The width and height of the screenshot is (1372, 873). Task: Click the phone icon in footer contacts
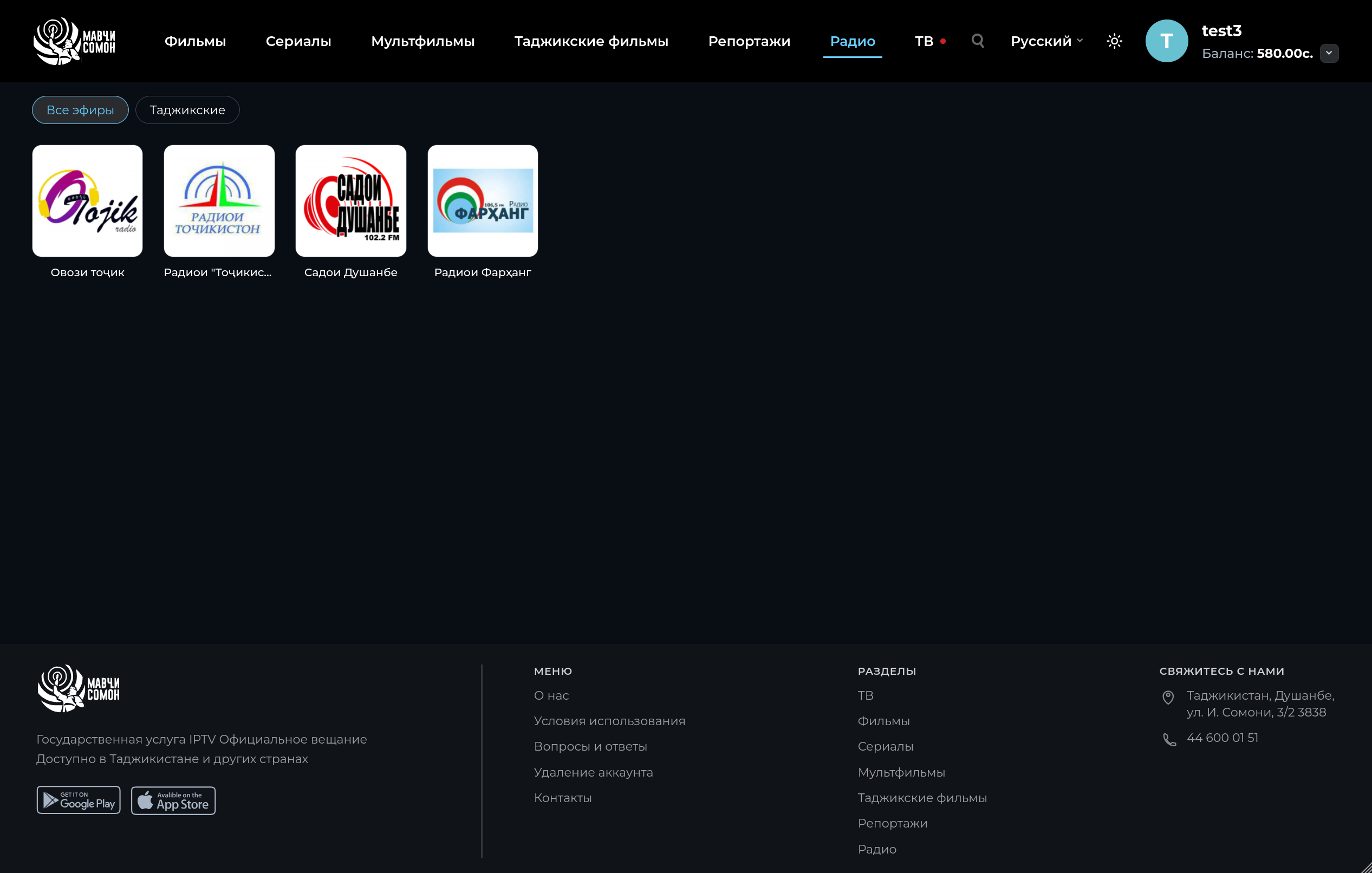point(1169,740)
